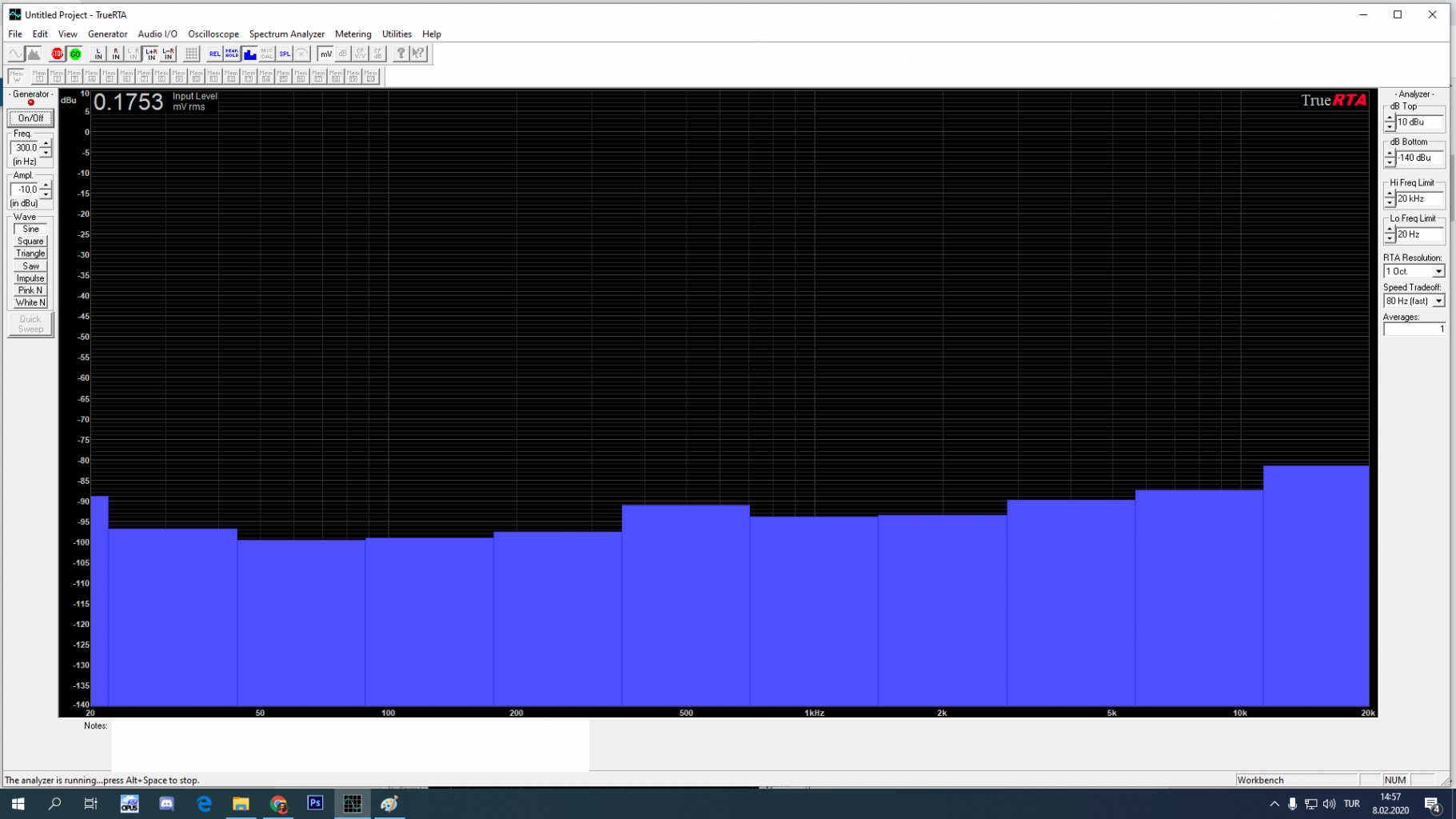
Task: Open the help question mark icon
Action: (x=401, y=54)
